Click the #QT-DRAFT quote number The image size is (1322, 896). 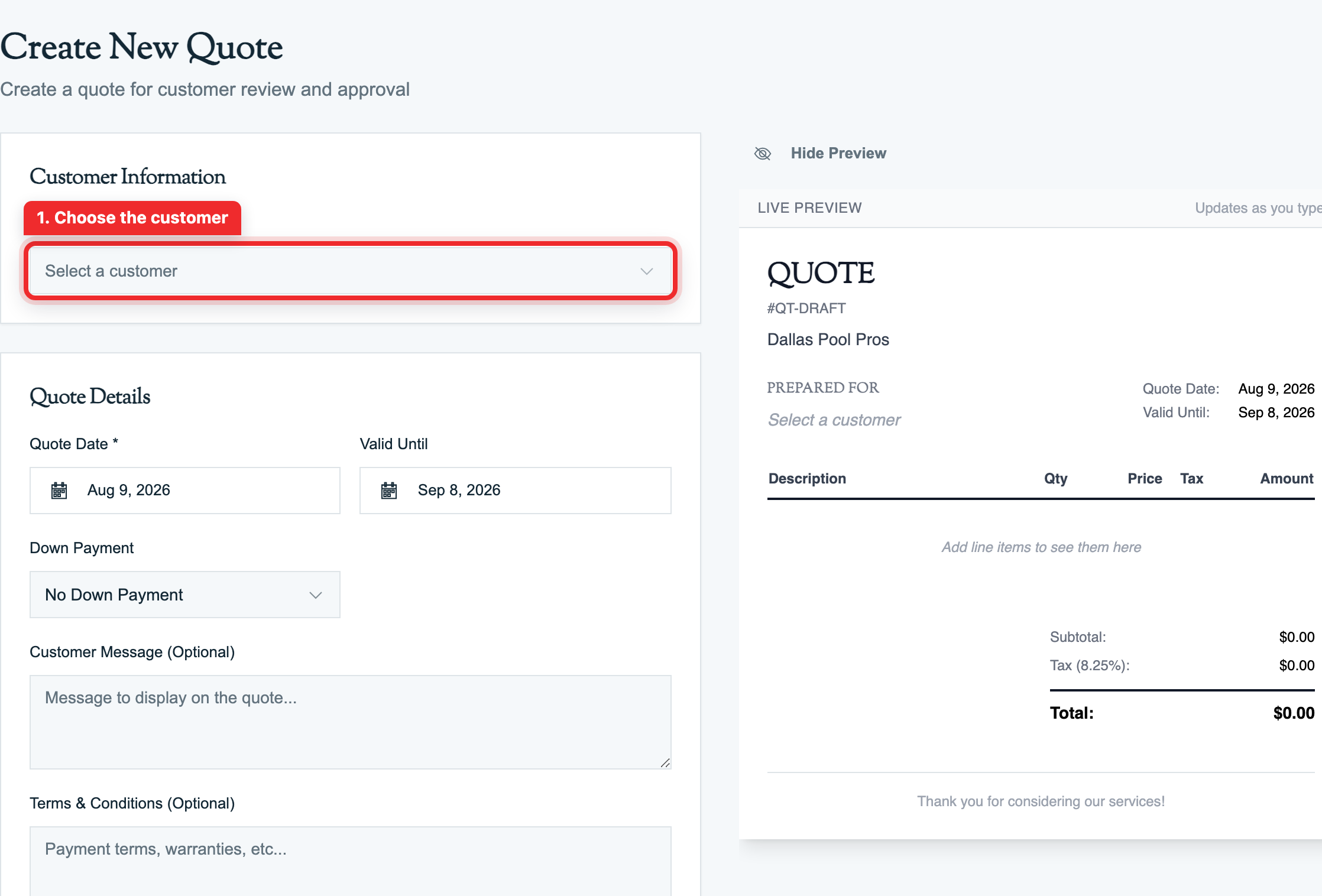click(806, 308)
